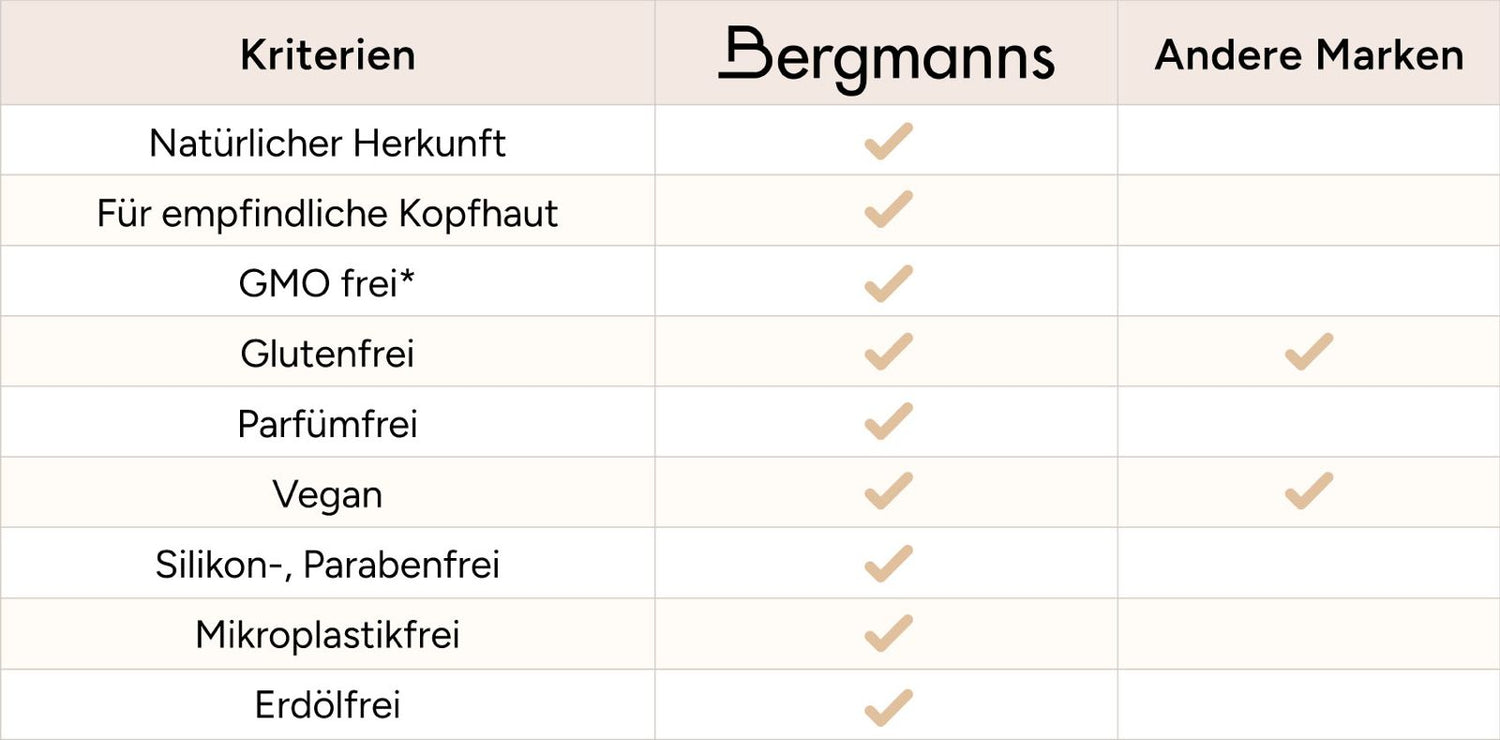Click Bergmanns checkmark in Erdölfrei row
Viewport: 1500px width, 740px height.
(x=888, y=706)
